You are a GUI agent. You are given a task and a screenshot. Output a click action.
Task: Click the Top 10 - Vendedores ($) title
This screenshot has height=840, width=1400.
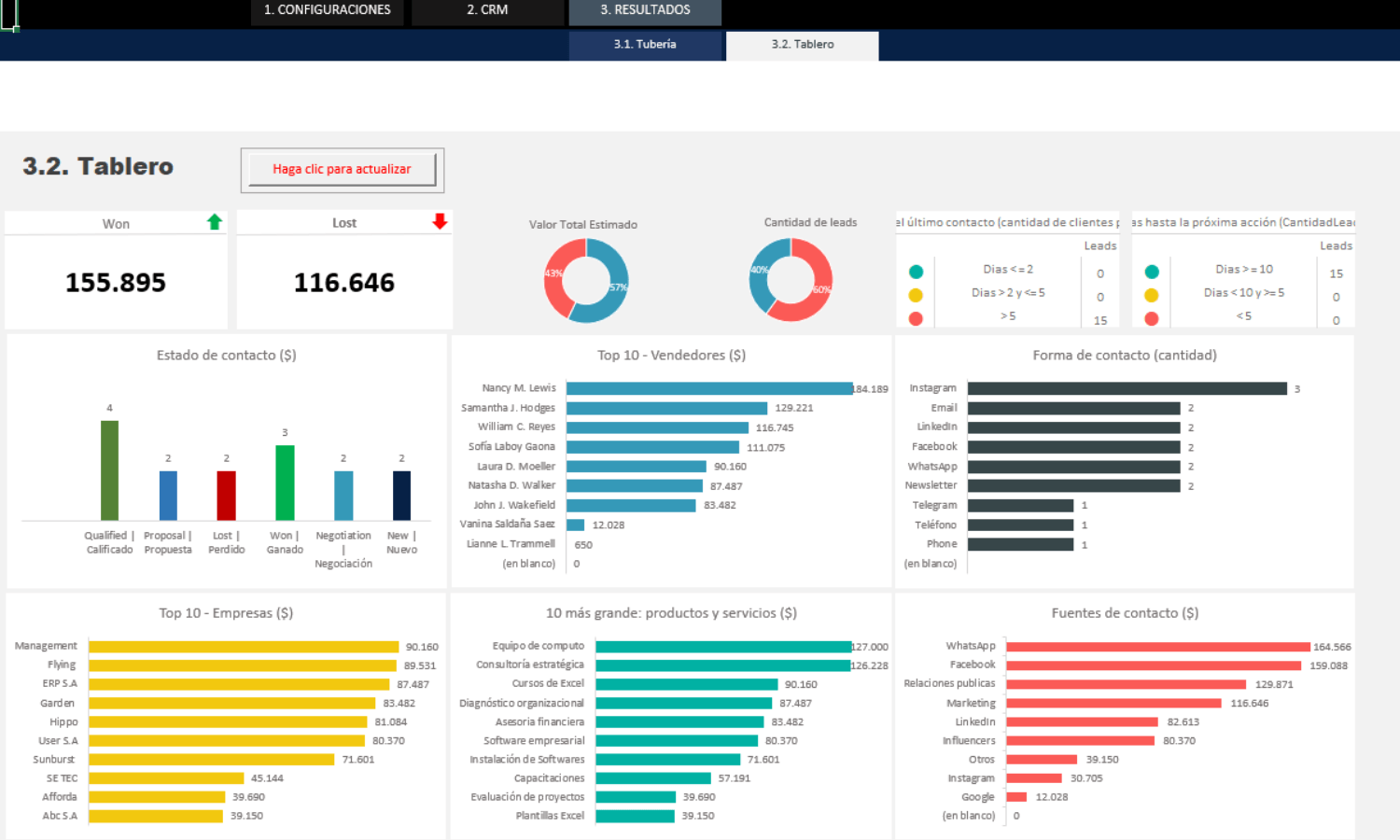[x=671, y=355]
